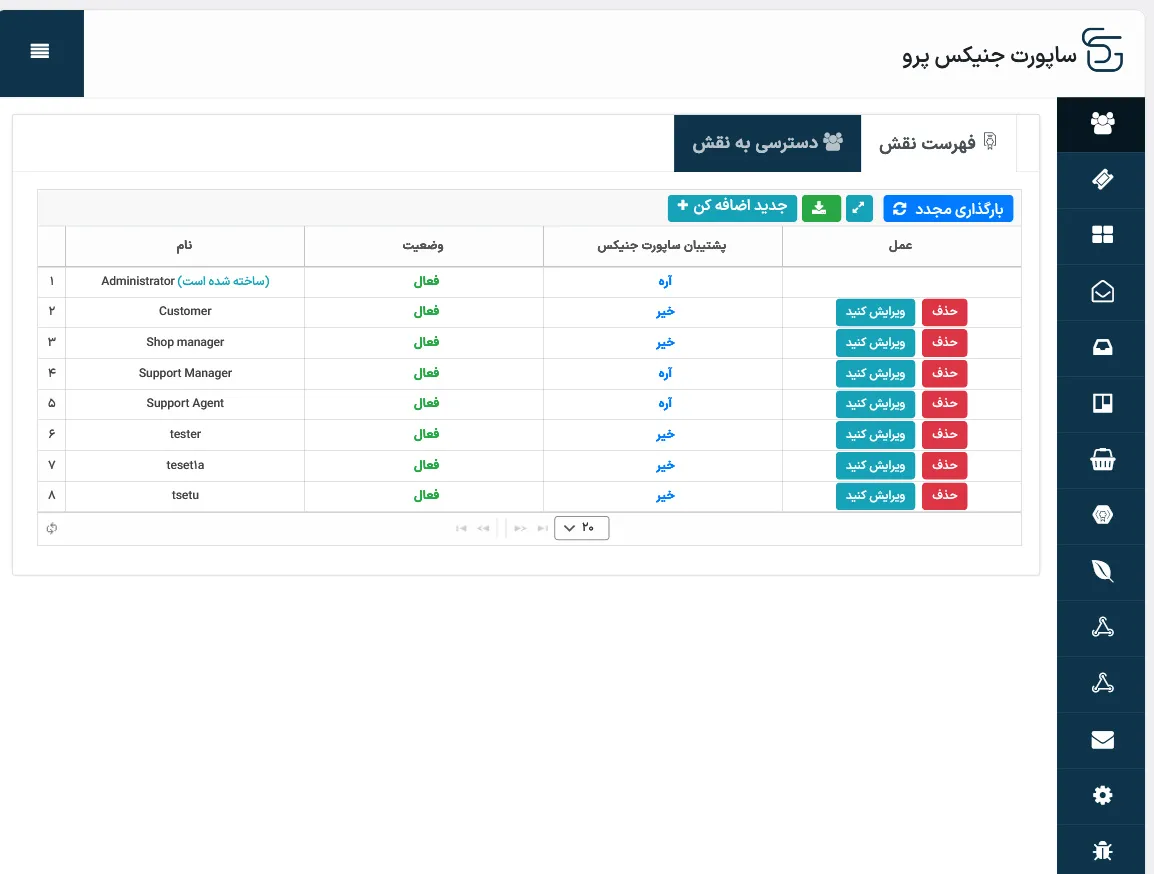Select the Shop manager name cell
Viewport: 1154px width, 874px height.
coord(185,342)
